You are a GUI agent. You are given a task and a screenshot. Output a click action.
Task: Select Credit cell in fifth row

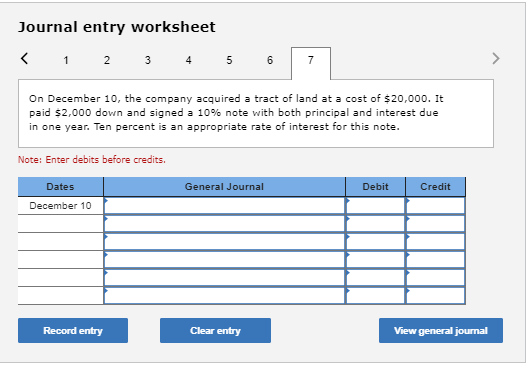[x=436, y=278]
